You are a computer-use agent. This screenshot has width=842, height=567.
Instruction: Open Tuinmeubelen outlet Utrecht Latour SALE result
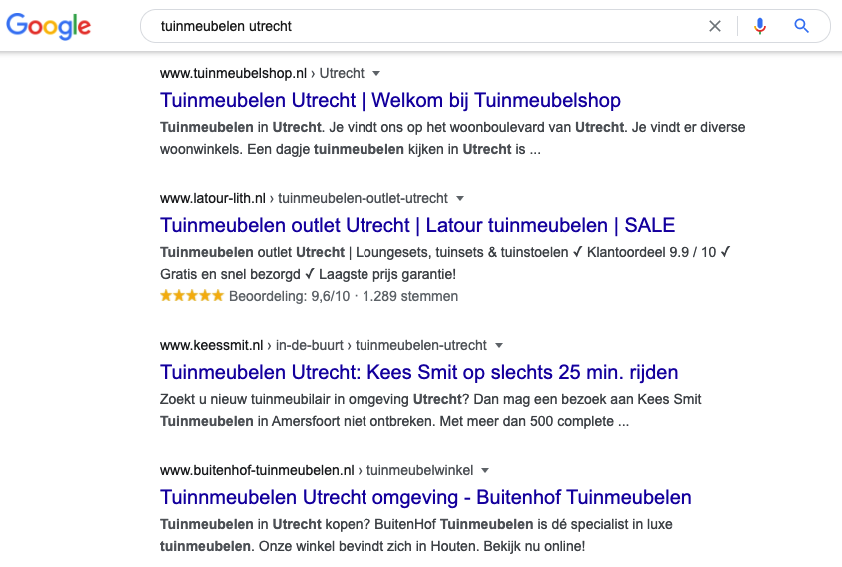point(417,225)
